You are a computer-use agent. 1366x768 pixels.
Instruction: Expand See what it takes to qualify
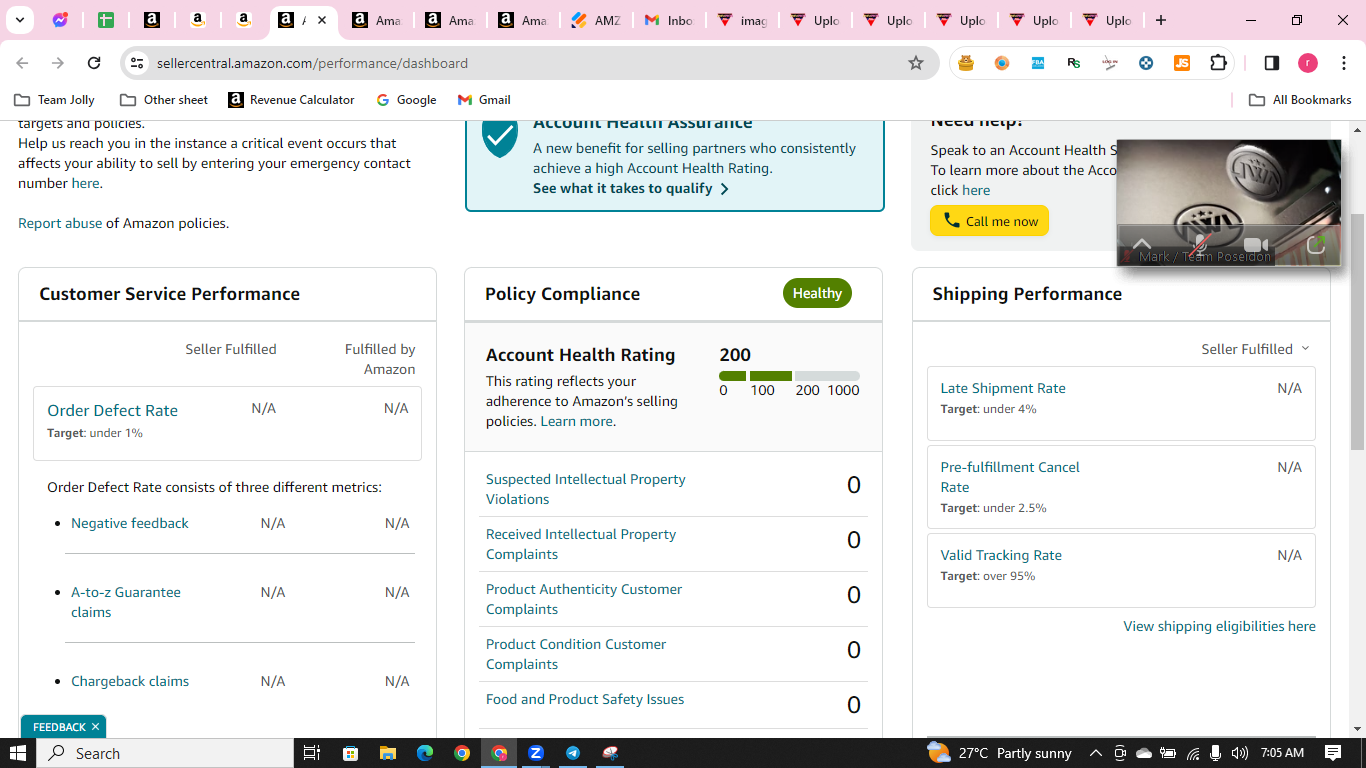pyautogui.click(x=631, y=188)
